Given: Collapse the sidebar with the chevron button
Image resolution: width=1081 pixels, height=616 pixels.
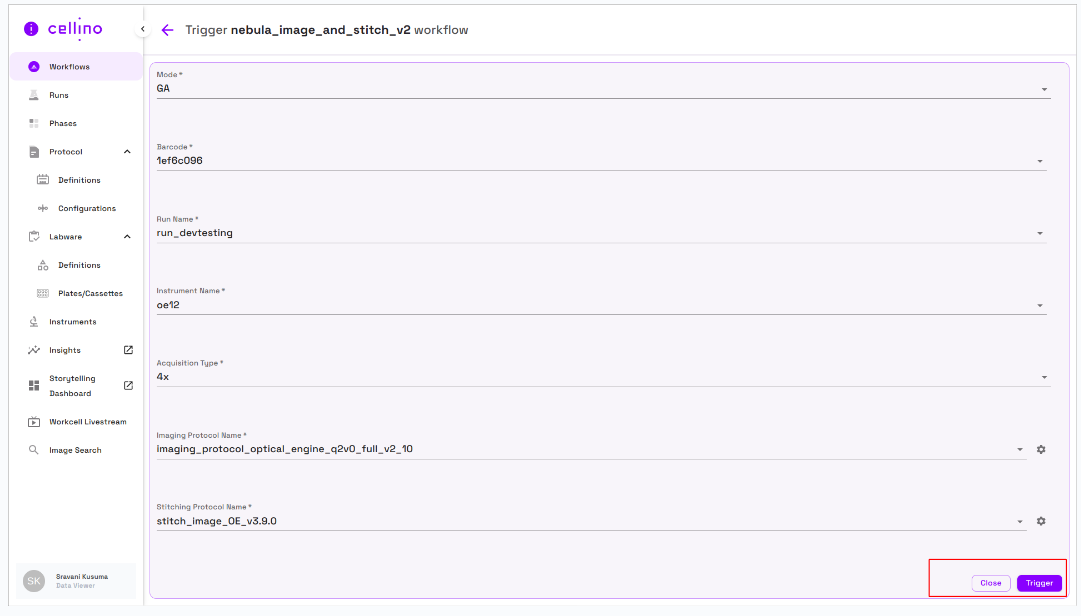Looking at the screenshot, I should (142, 30).
